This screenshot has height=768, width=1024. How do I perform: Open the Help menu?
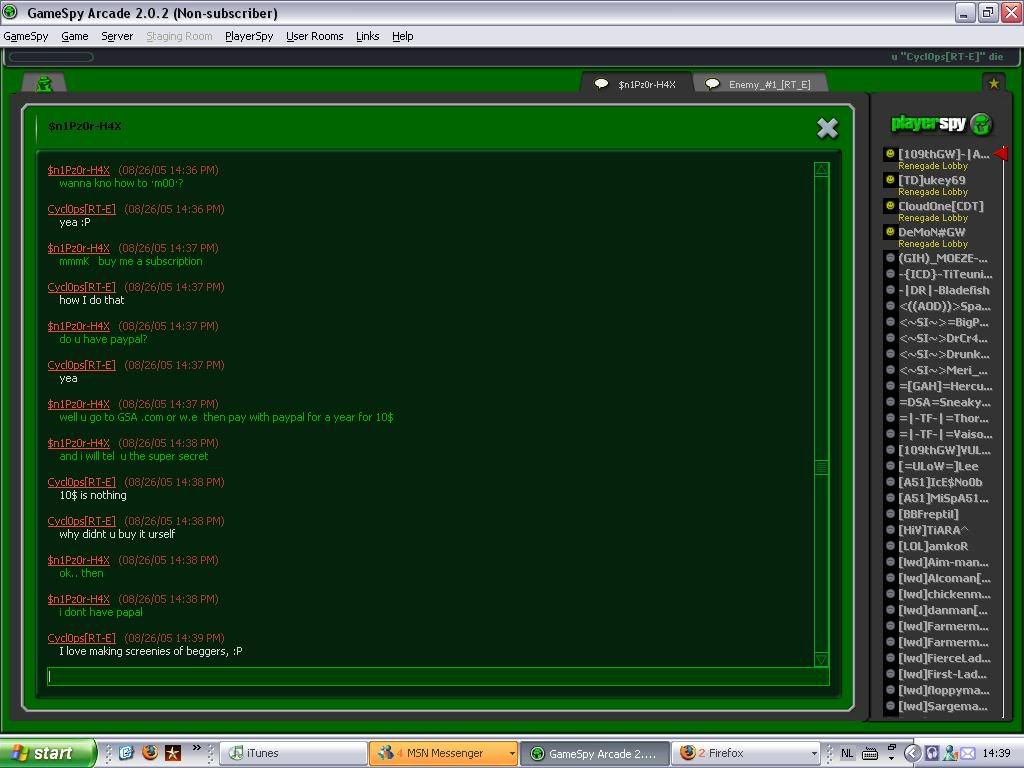(402, 36)
